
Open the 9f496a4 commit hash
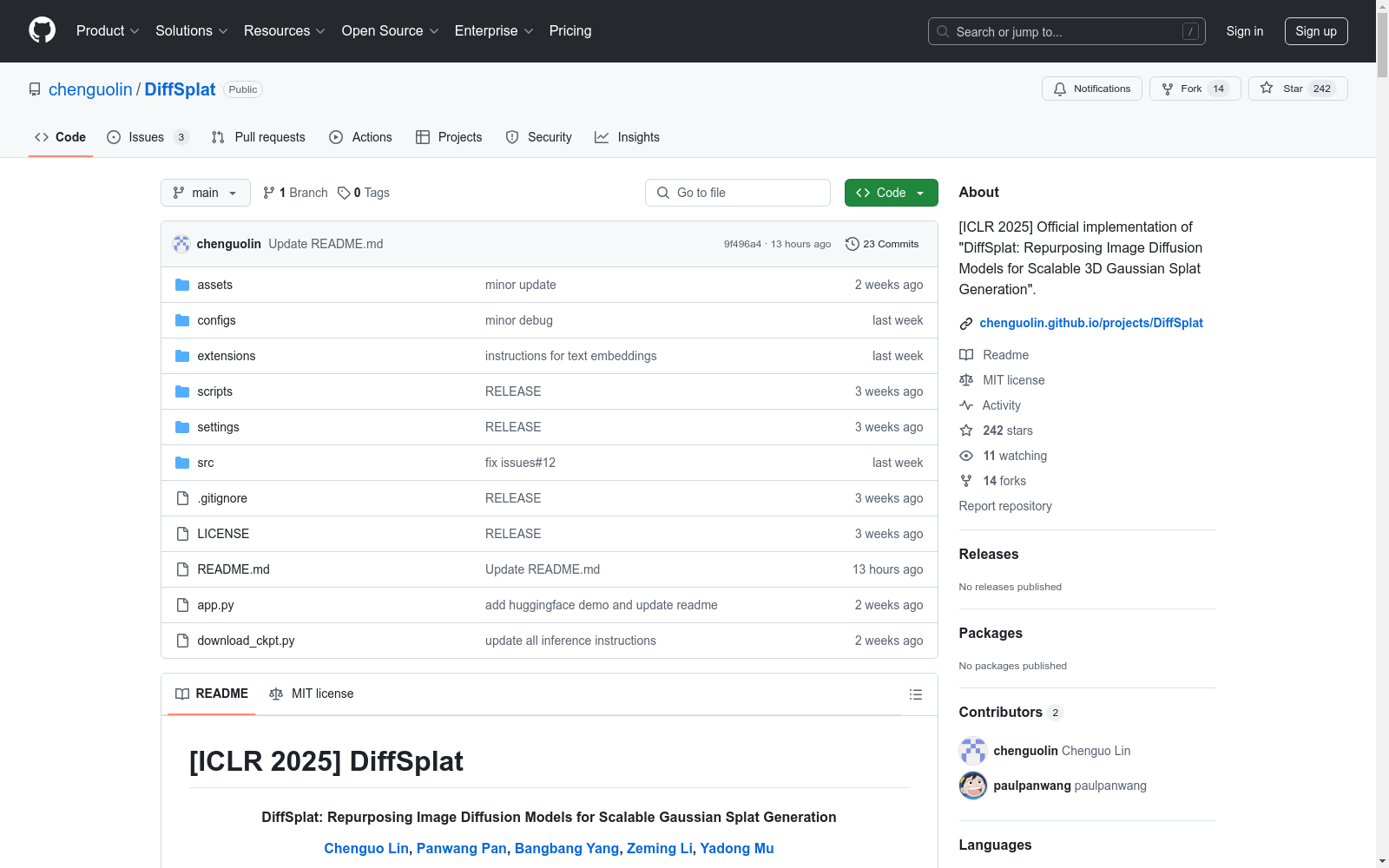coord(742,244)
